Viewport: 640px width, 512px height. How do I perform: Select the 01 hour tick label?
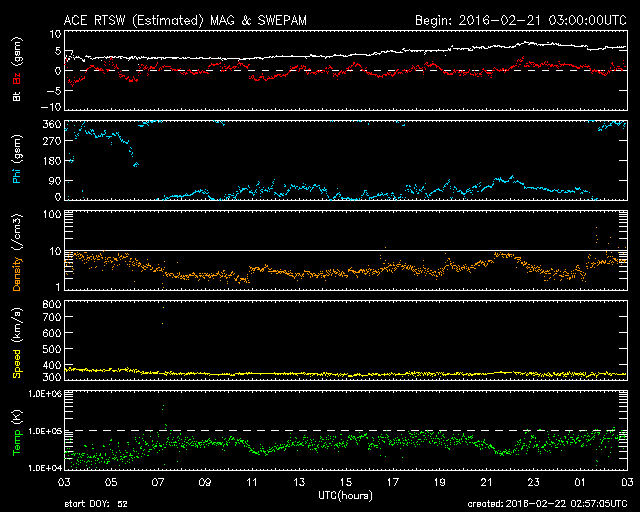pos(580,482)
